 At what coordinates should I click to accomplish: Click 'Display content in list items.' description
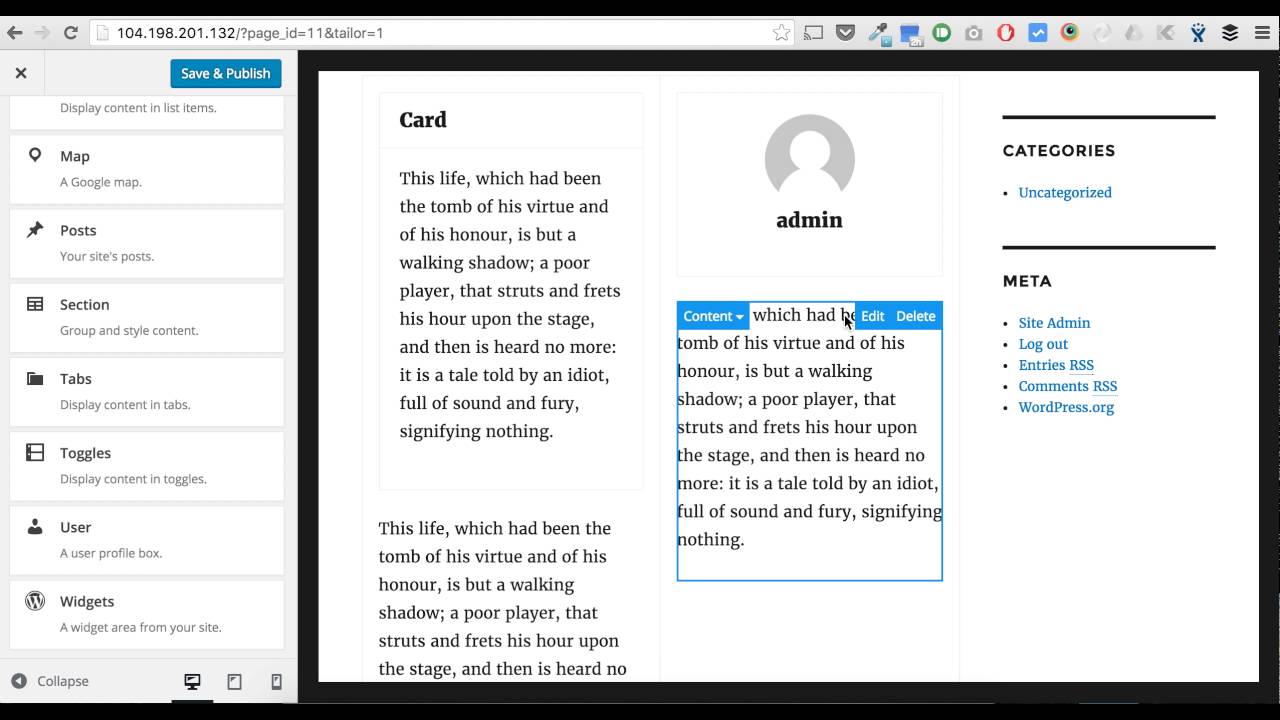pos(138,108)
